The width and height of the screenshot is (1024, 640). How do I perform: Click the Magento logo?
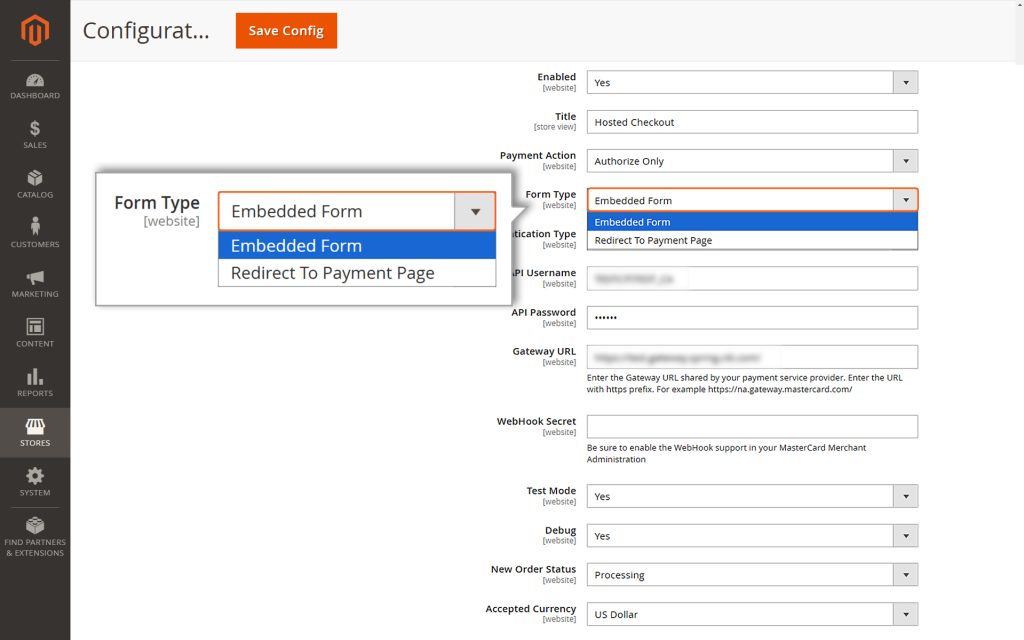(35, 30)
